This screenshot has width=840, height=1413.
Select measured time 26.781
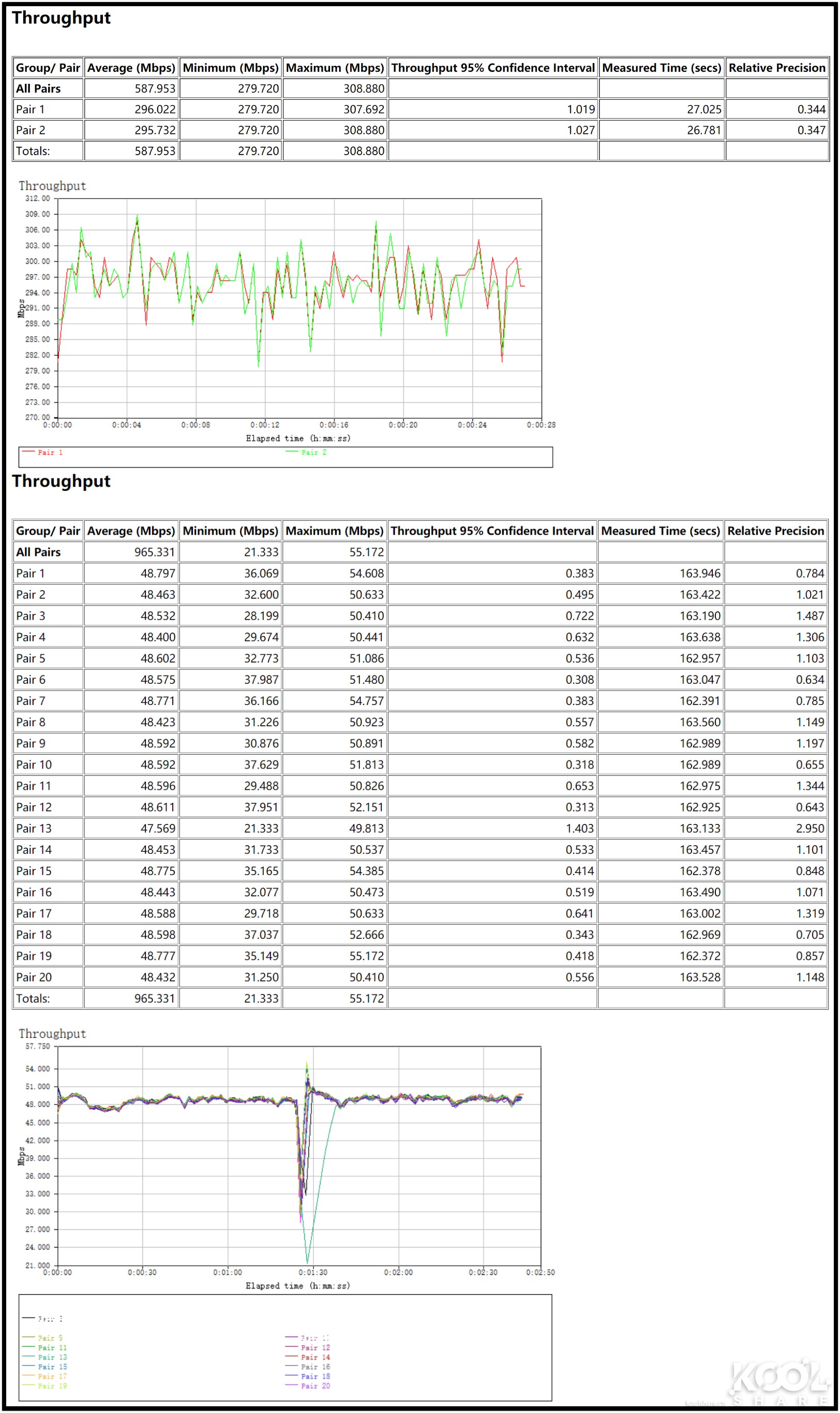tap(704, 130)
